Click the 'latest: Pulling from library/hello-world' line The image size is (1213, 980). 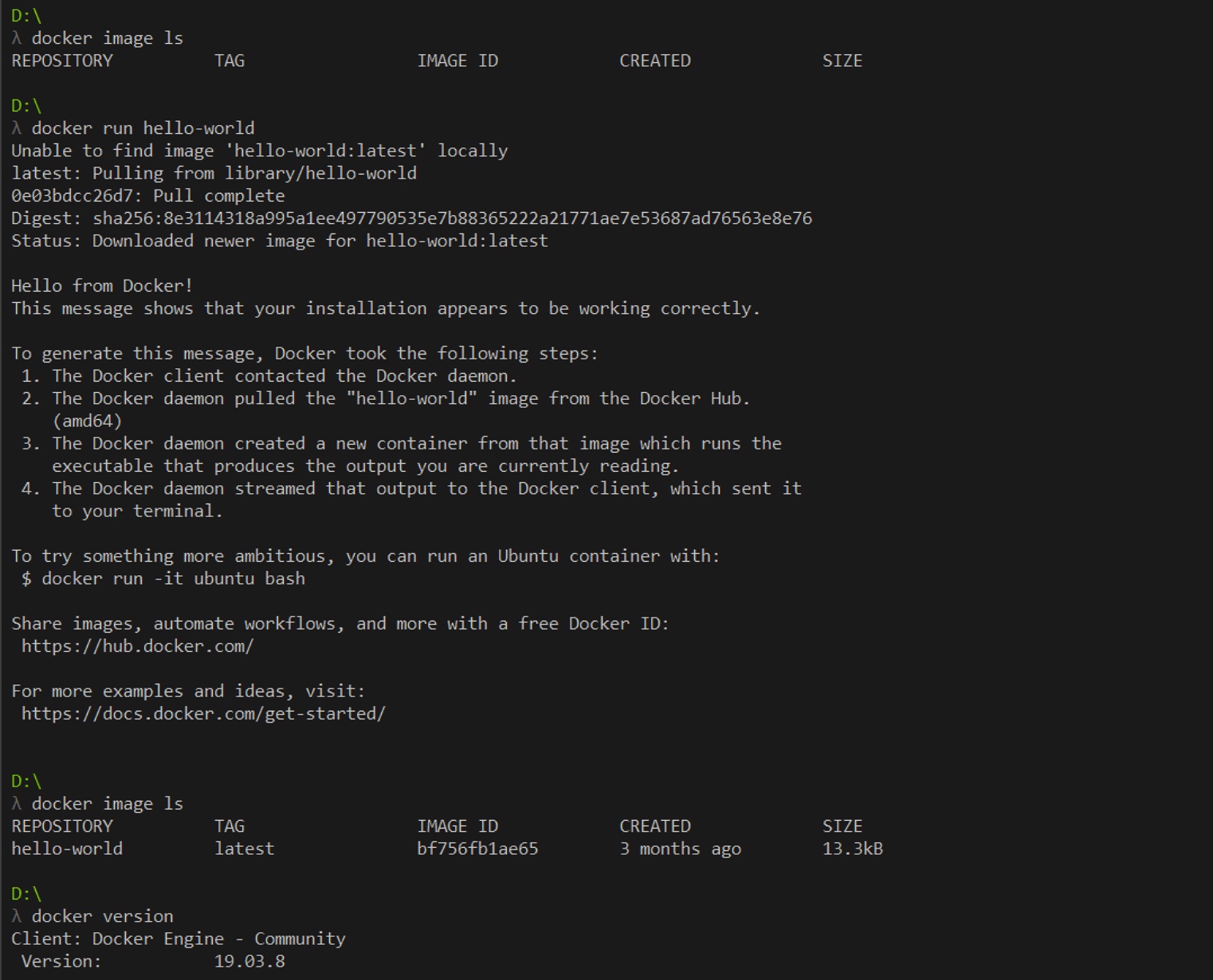pos(214,173)
